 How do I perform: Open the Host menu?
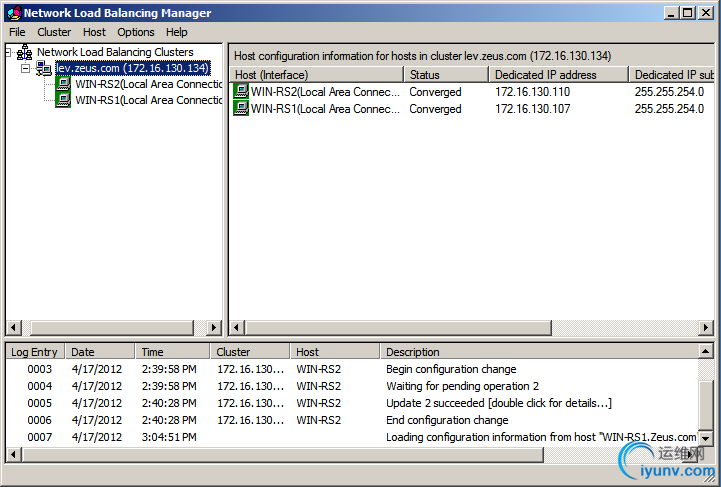(94, 32)
